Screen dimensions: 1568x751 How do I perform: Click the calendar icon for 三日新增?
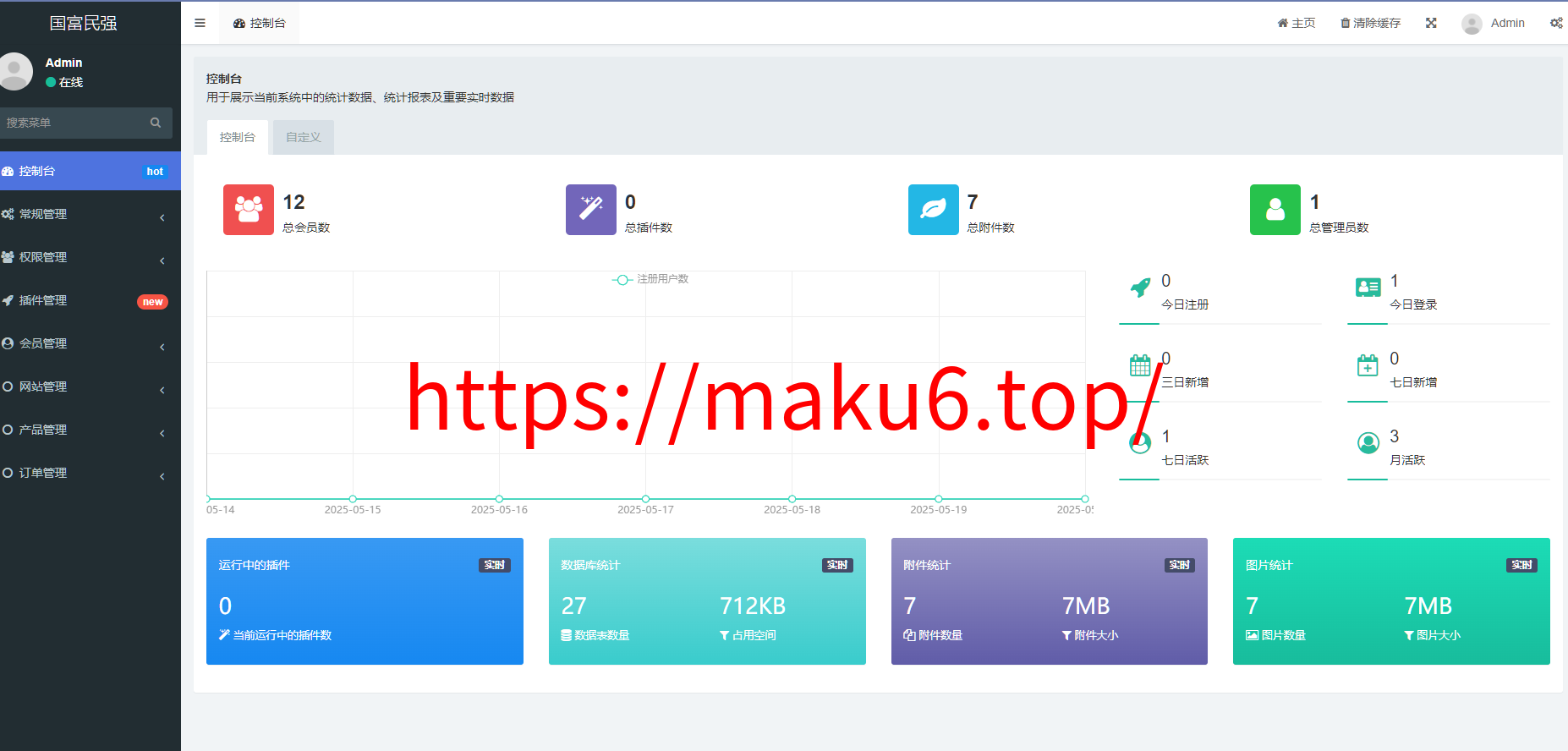(x=1140, y=365)
